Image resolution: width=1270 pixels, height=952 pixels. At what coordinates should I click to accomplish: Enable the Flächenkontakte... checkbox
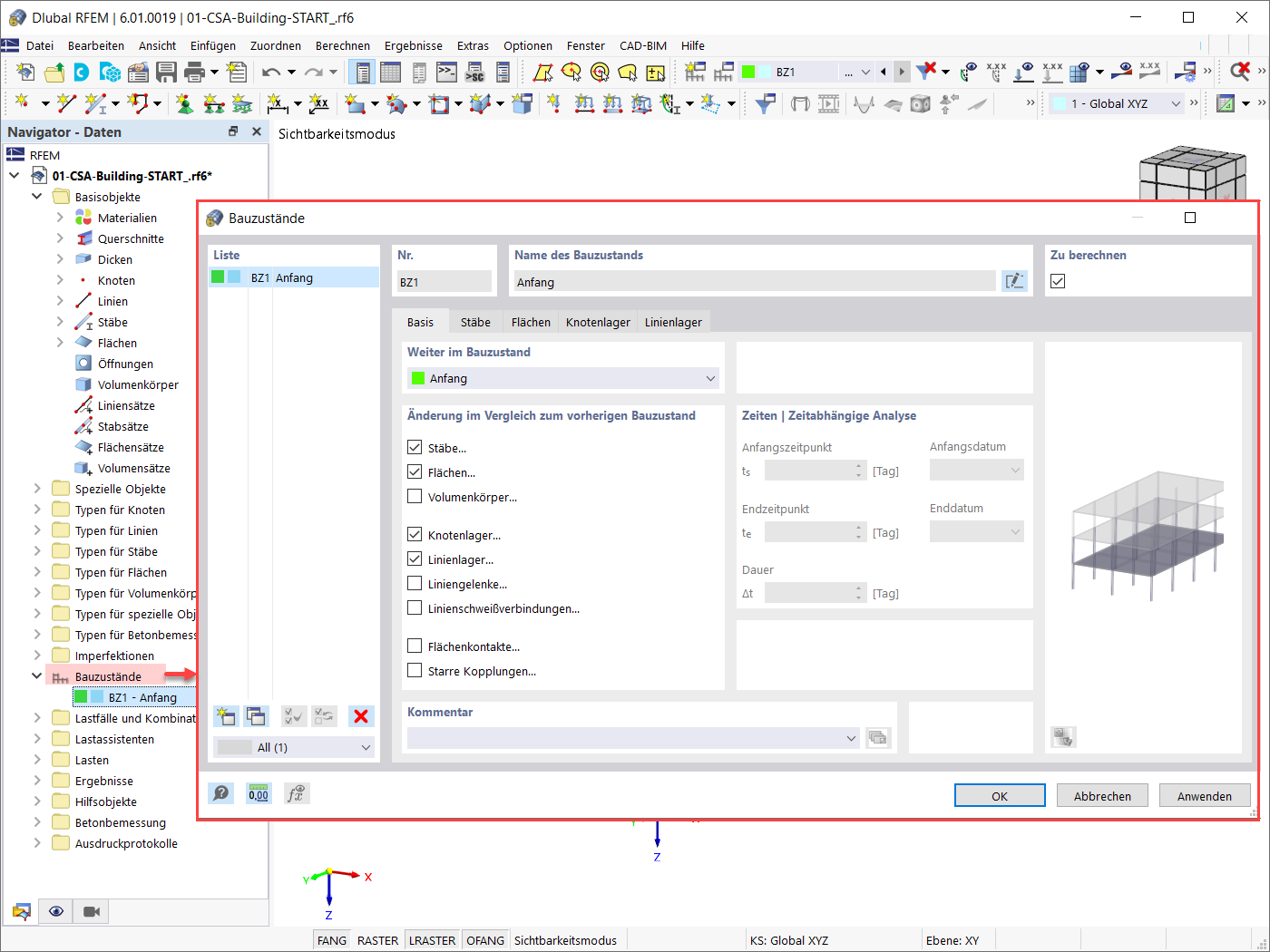click(415, 646)
